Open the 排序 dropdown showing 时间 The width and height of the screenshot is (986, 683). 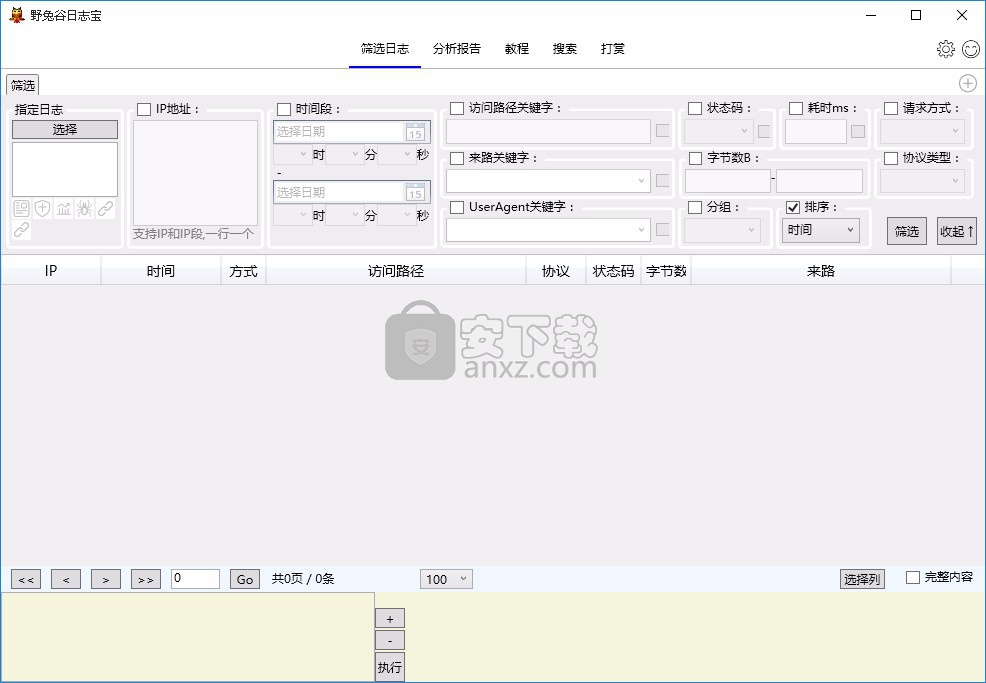coord(821,230)
